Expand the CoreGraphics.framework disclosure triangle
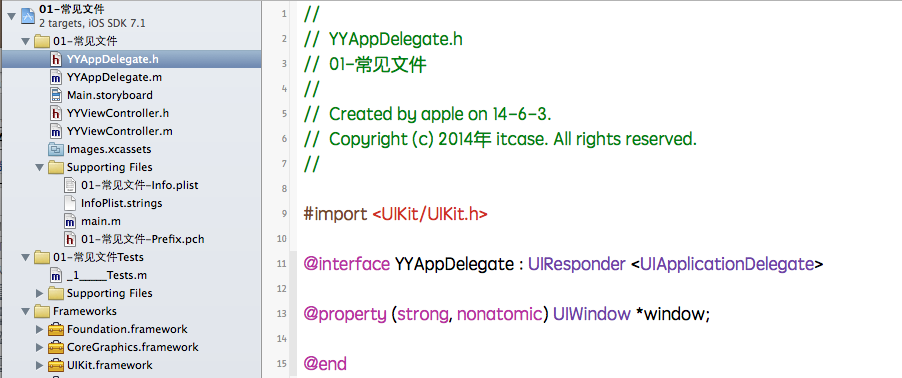Viewport: 902px width, 378px height. coord(40,348)
